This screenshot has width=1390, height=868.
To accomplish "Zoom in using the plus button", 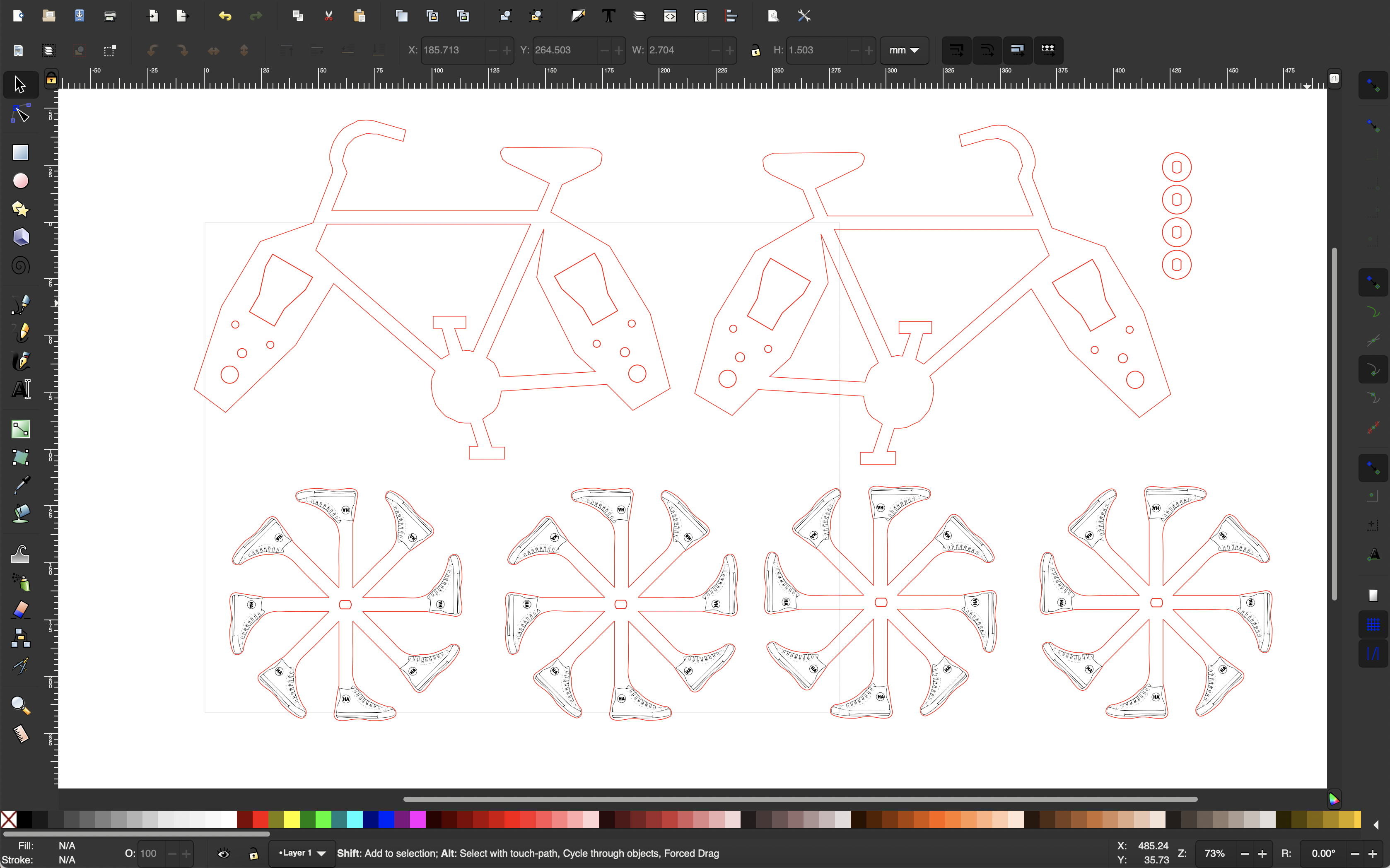I will pos(1263,854).
